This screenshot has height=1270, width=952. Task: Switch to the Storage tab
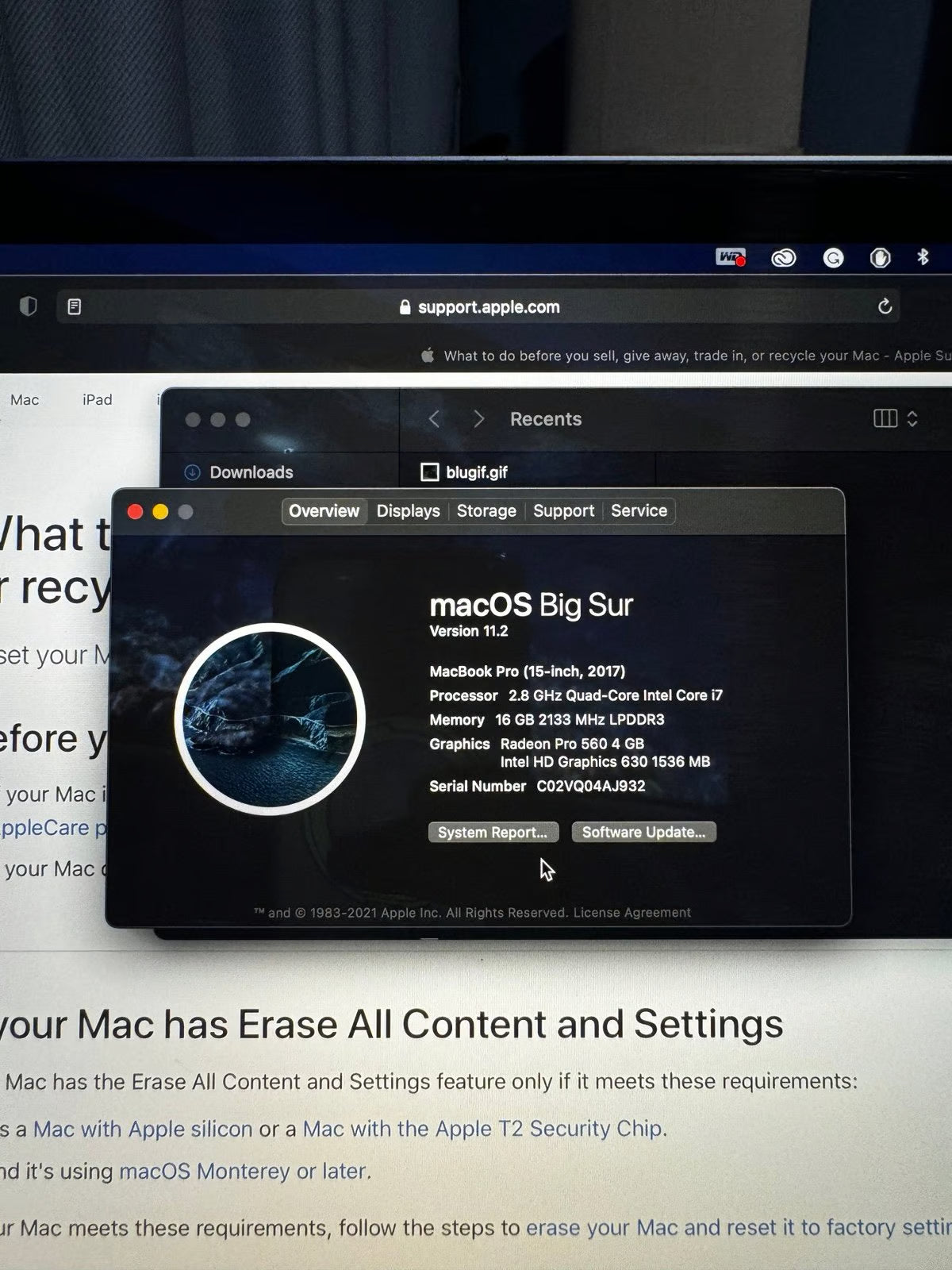[x=486, y=510]
